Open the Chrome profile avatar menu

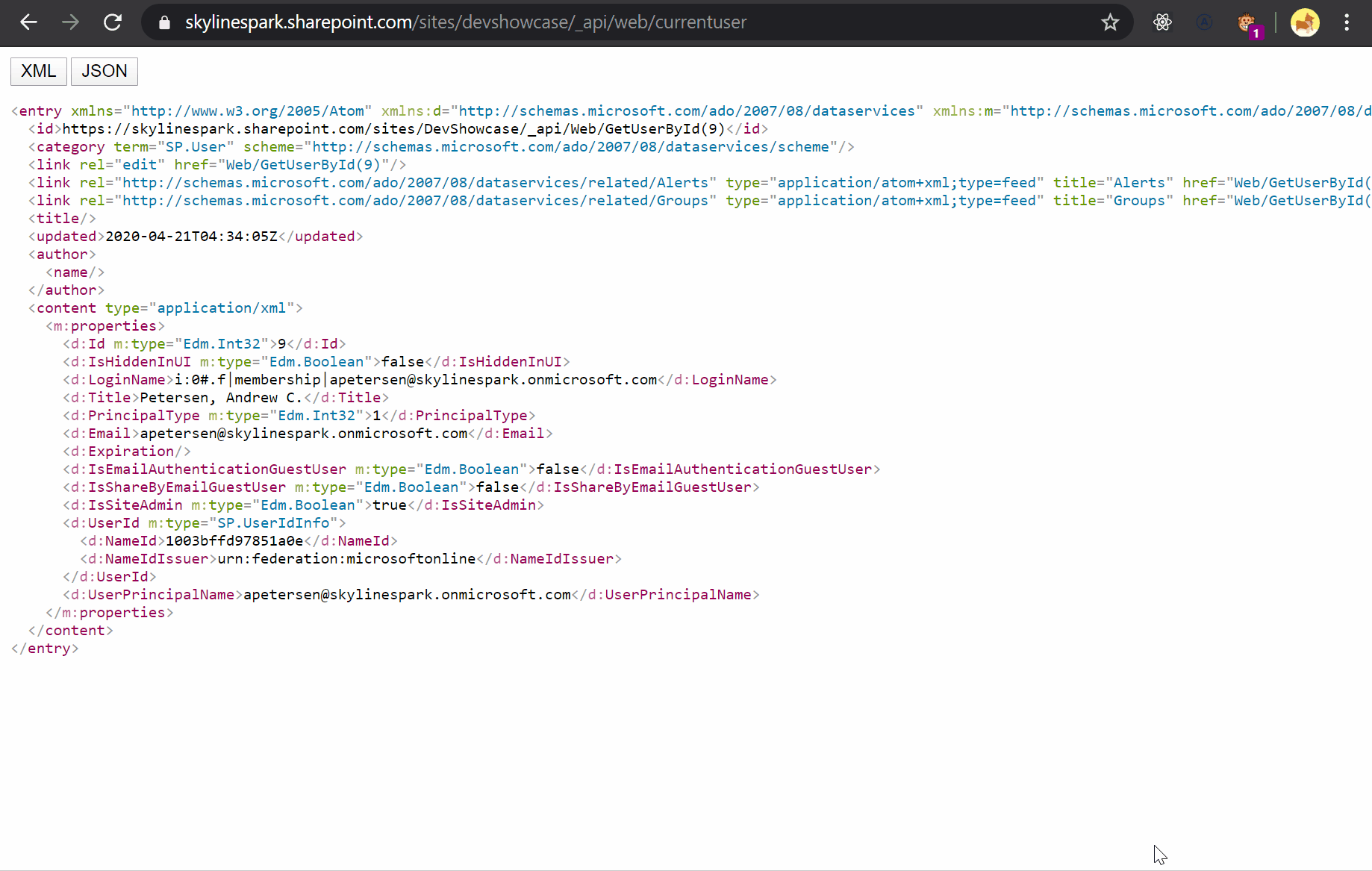pyautogui.click(x=1305, y=22)
